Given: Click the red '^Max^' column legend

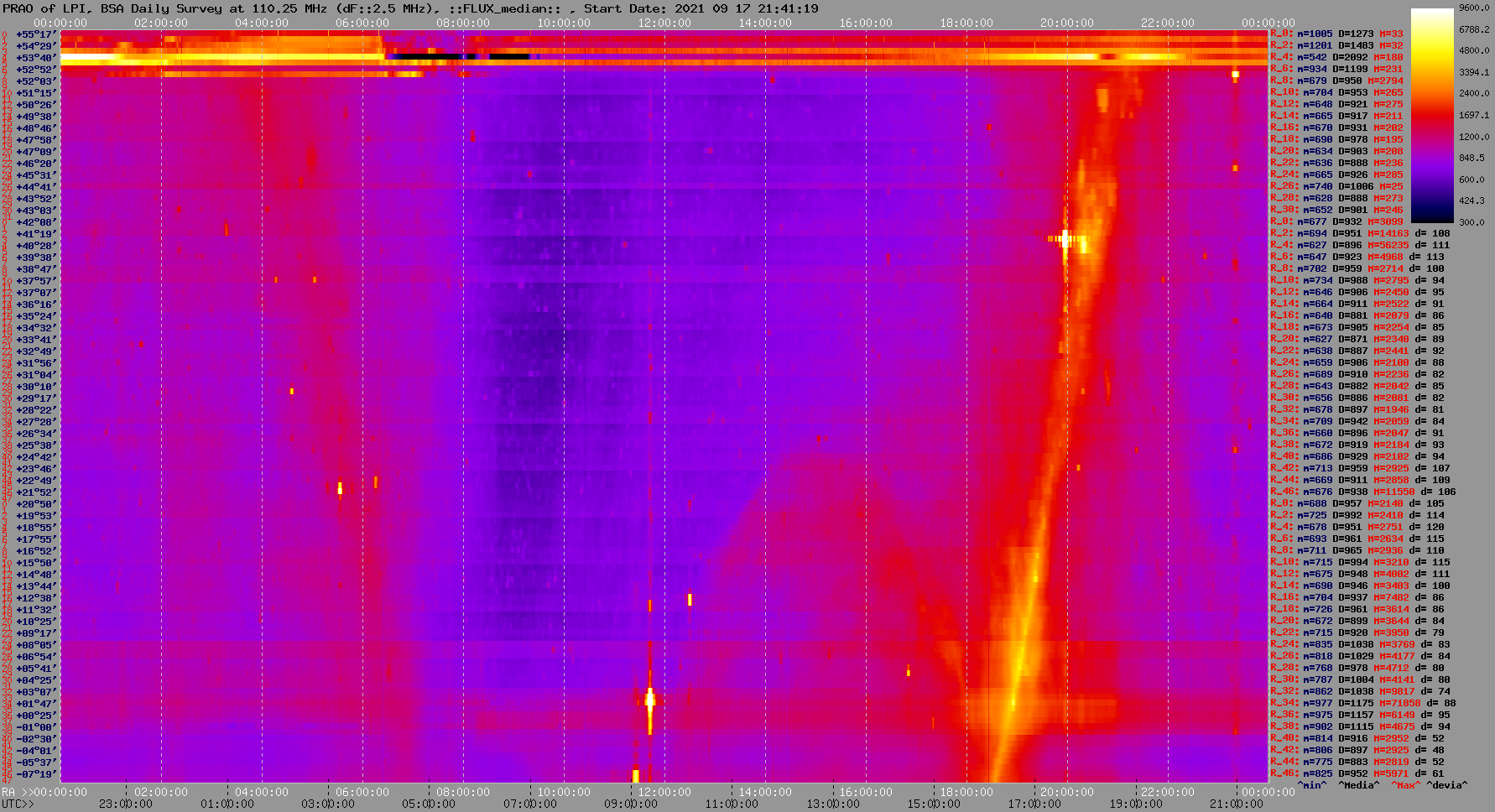Looking at the screenshot, I should [1406, 786].
